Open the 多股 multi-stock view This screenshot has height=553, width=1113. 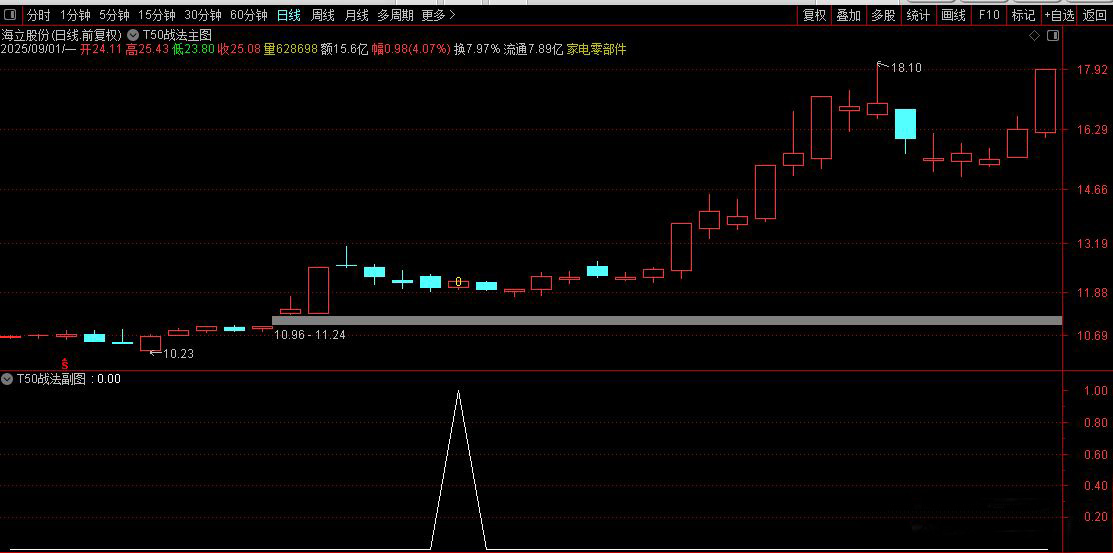coord(883,15)
